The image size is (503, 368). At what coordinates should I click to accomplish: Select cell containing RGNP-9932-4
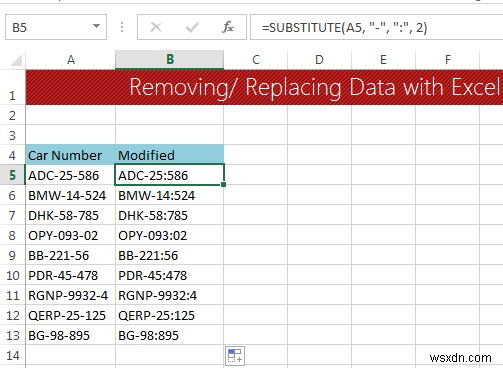click(71, 295)
